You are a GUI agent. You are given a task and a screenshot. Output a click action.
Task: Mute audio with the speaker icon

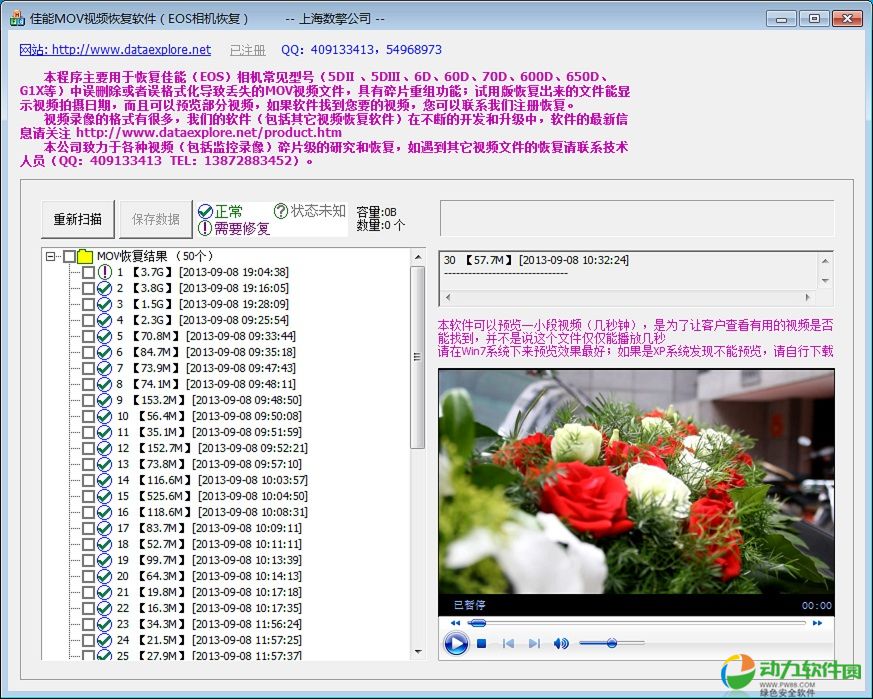(x=561, y=644)
